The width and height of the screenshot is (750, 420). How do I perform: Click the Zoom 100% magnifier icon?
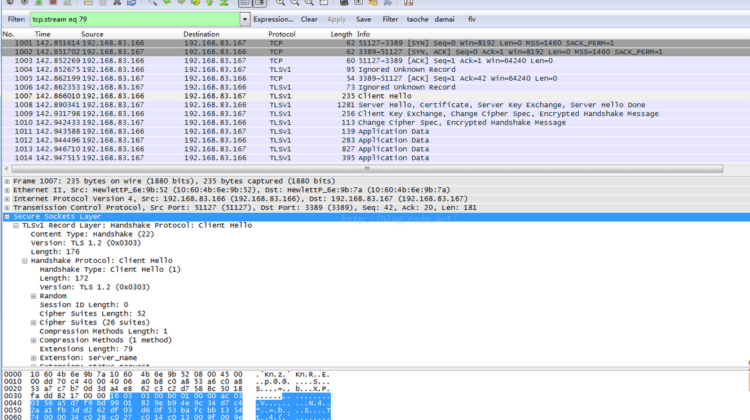[x=309, y=2]
